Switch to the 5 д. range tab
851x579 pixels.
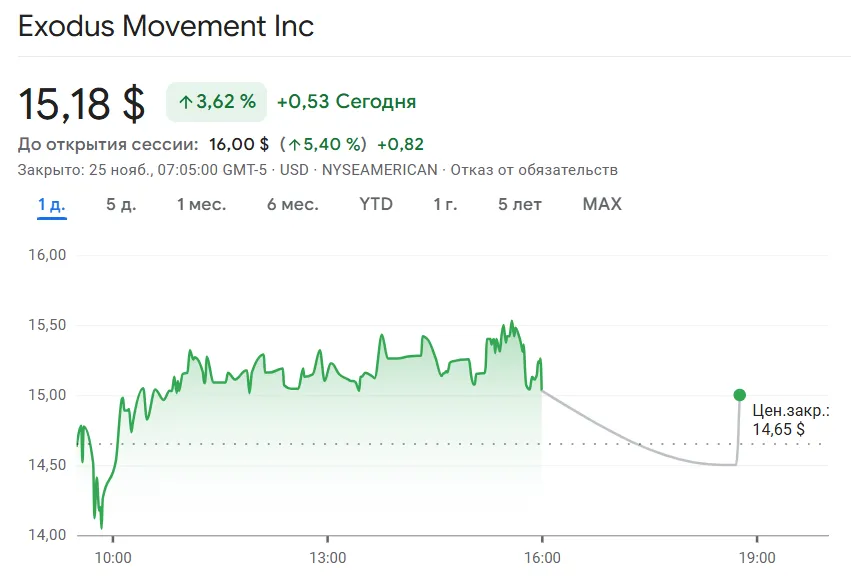[121, 205]
